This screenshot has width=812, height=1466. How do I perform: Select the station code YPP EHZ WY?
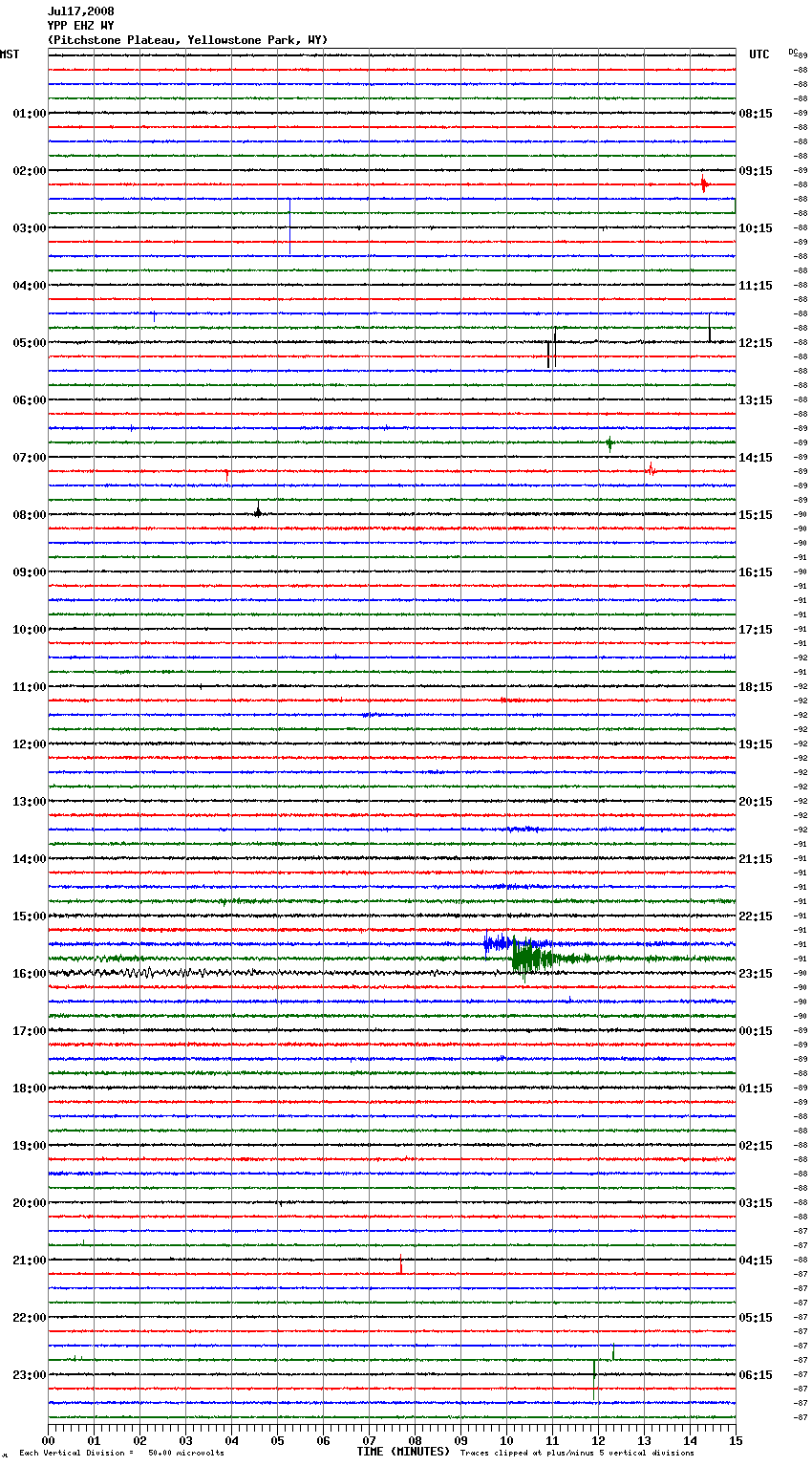pyautogui.click(x=80, y=26)
